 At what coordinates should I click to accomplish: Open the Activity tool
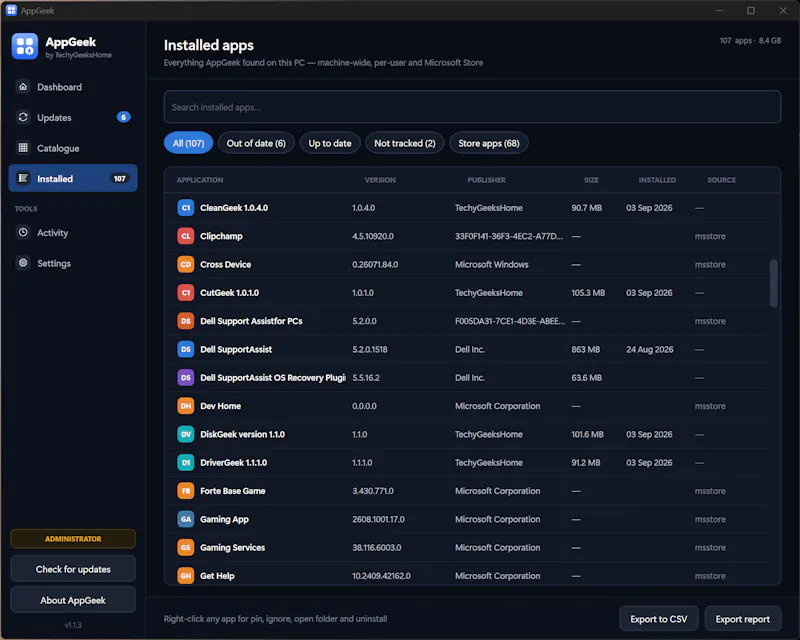(x=73, y=232)
